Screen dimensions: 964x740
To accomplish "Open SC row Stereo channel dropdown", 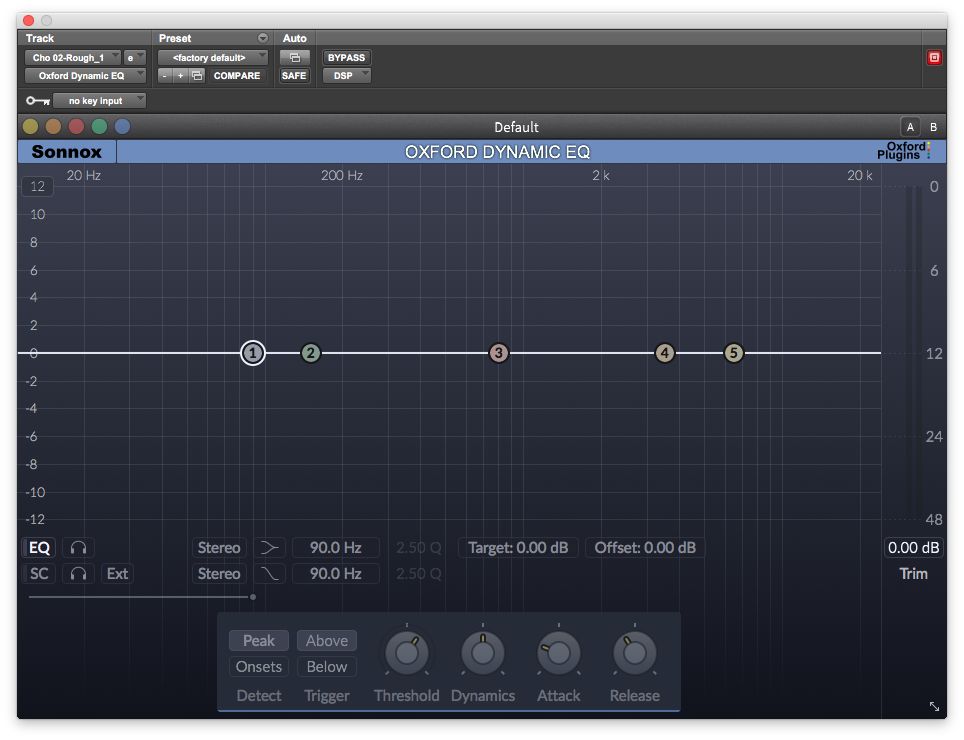I will (x=219, y=573).
